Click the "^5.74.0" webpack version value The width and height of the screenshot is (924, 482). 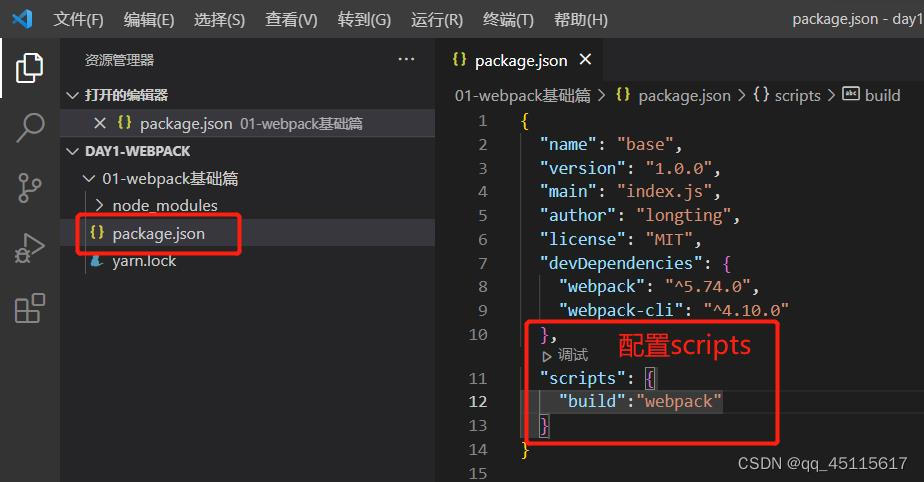click(707, 287)
